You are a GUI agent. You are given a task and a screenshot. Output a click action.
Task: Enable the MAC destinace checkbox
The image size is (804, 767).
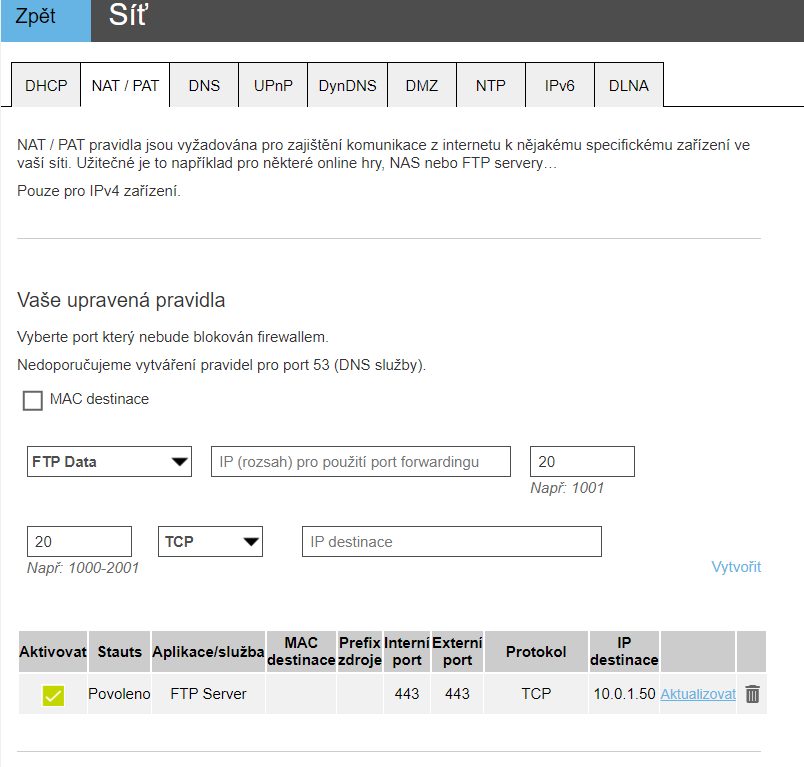click(33, 400)
